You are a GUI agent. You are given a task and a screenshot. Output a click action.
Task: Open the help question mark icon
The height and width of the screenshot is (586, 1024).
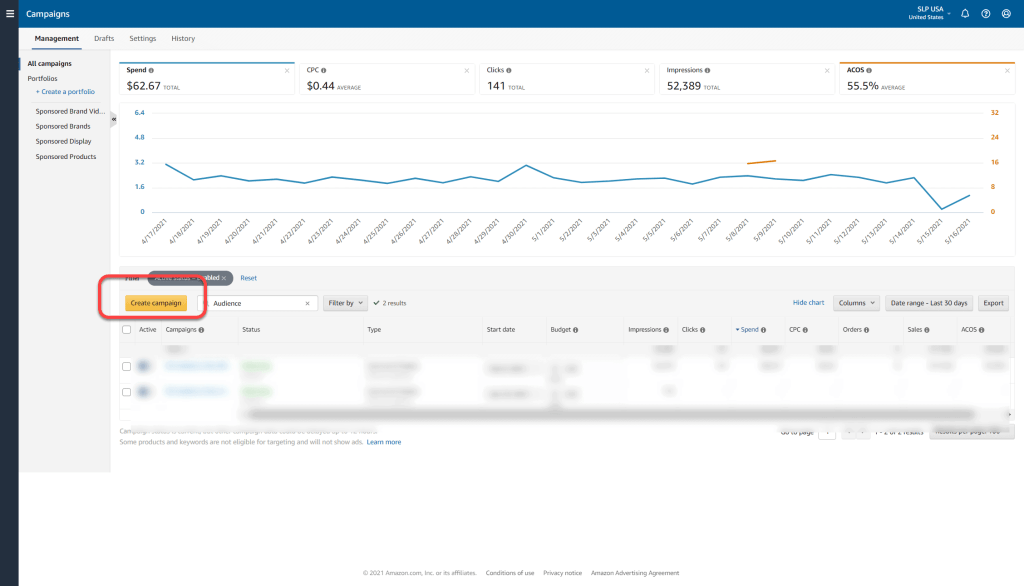[x=985, y=14]
